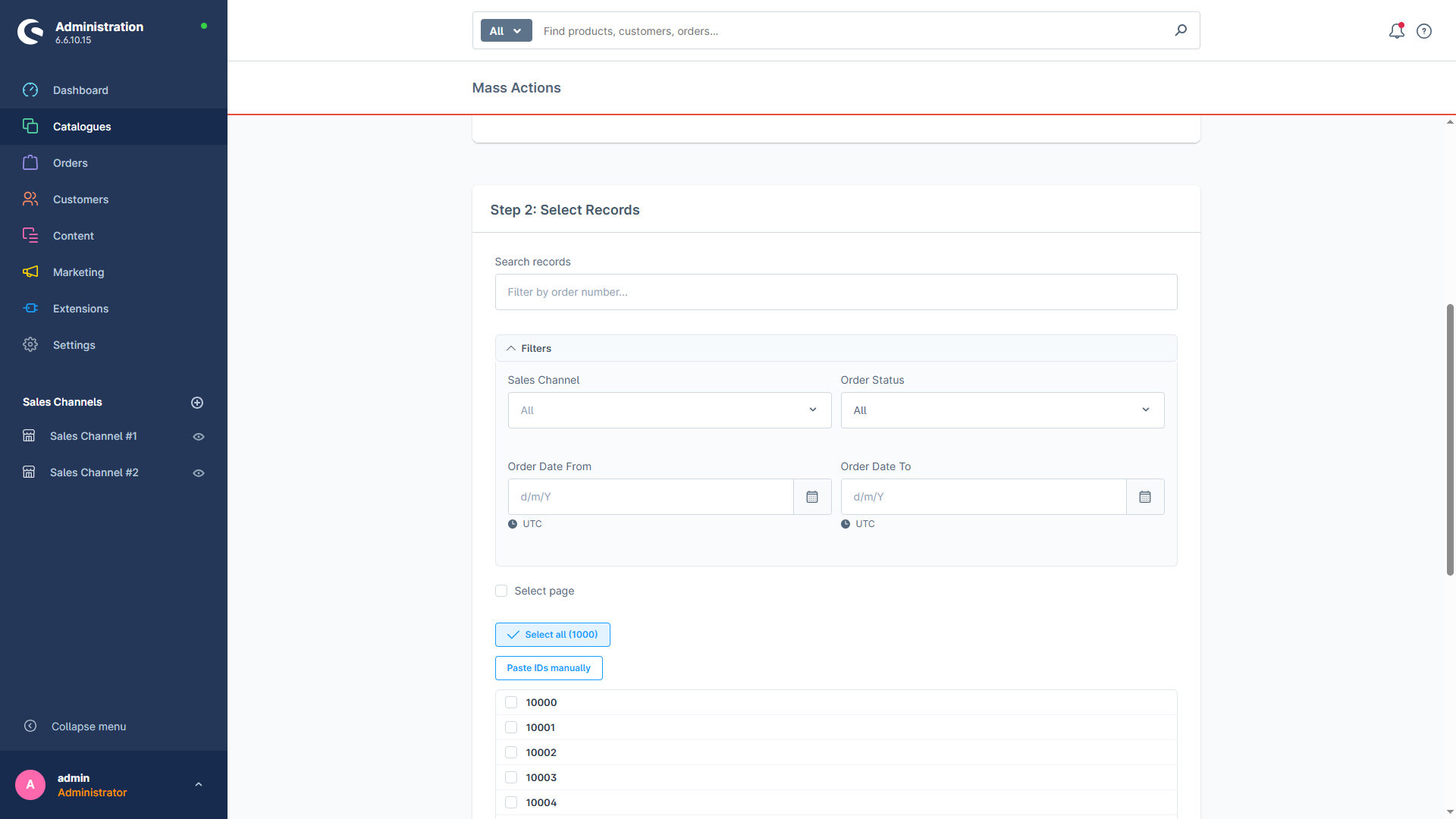Click the UTC clock icon under Order Date To
This screenshot has height=819, width=1456.
pyautogui.click(x=846, y=524)
